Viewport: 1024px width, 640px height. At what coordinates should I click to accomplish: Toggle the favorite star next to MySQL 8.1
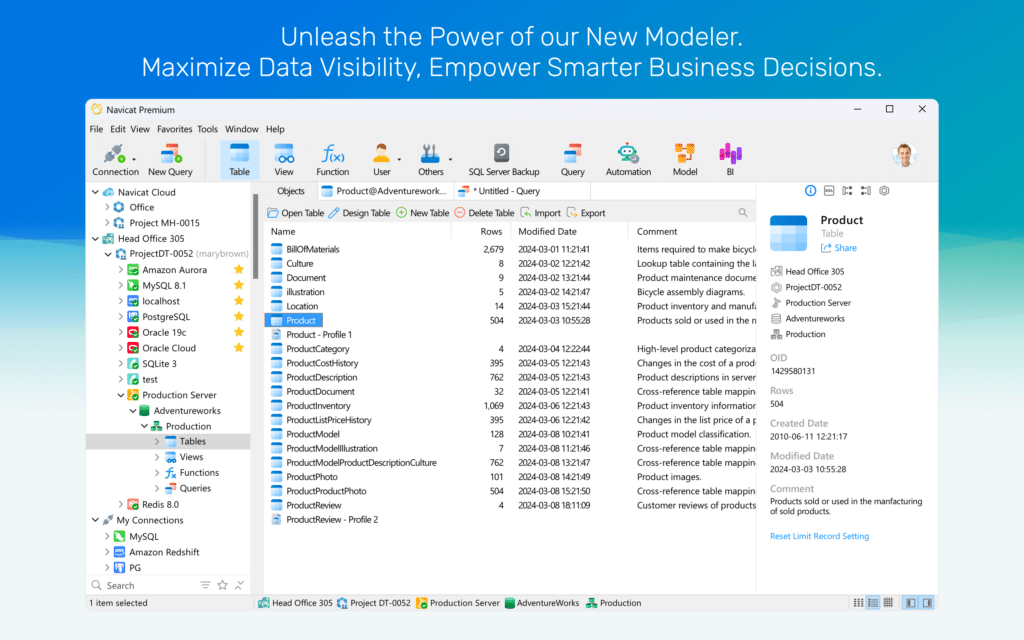coord(238,285)
